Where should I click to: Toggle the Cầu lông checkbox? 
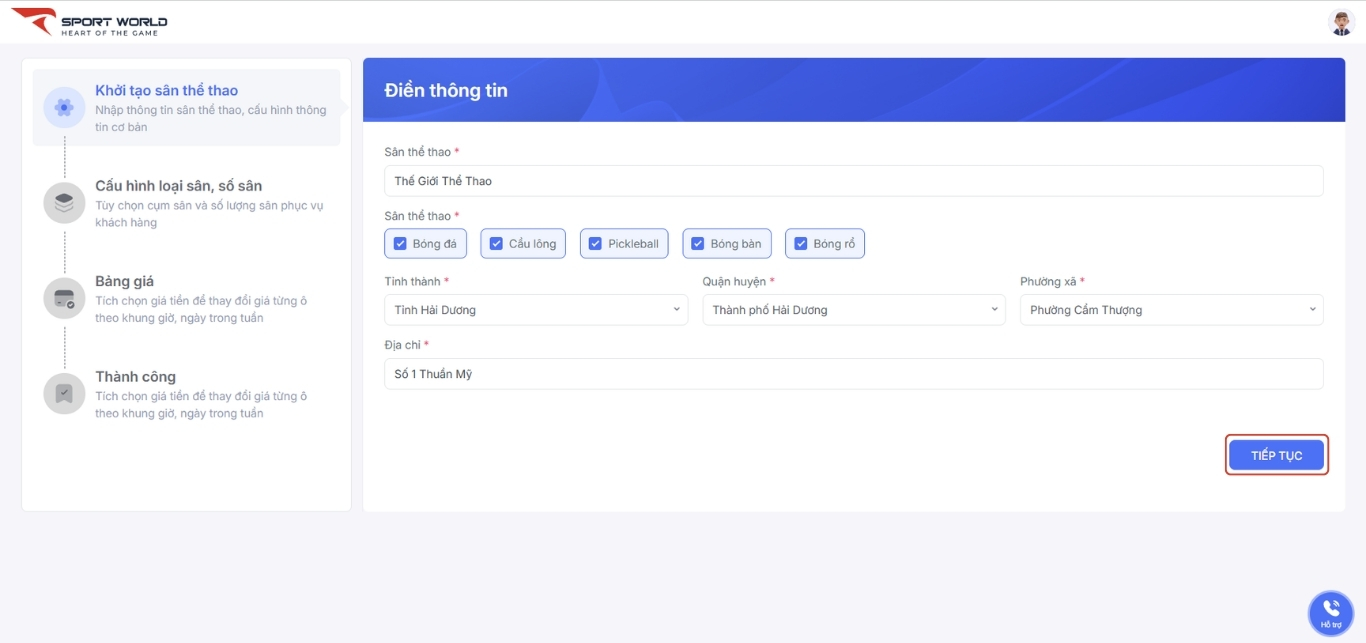coord(496,244)
